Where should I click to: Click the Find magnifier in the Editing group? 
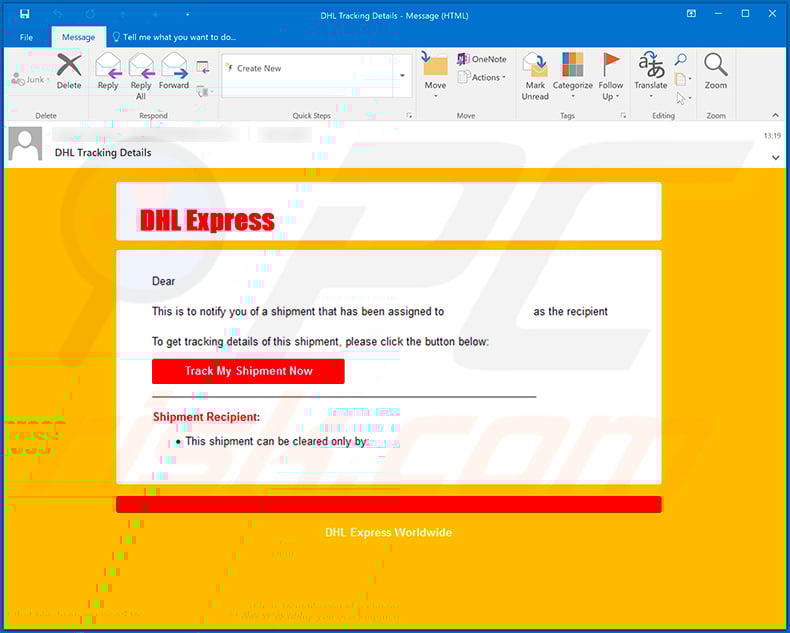point(681,60)
